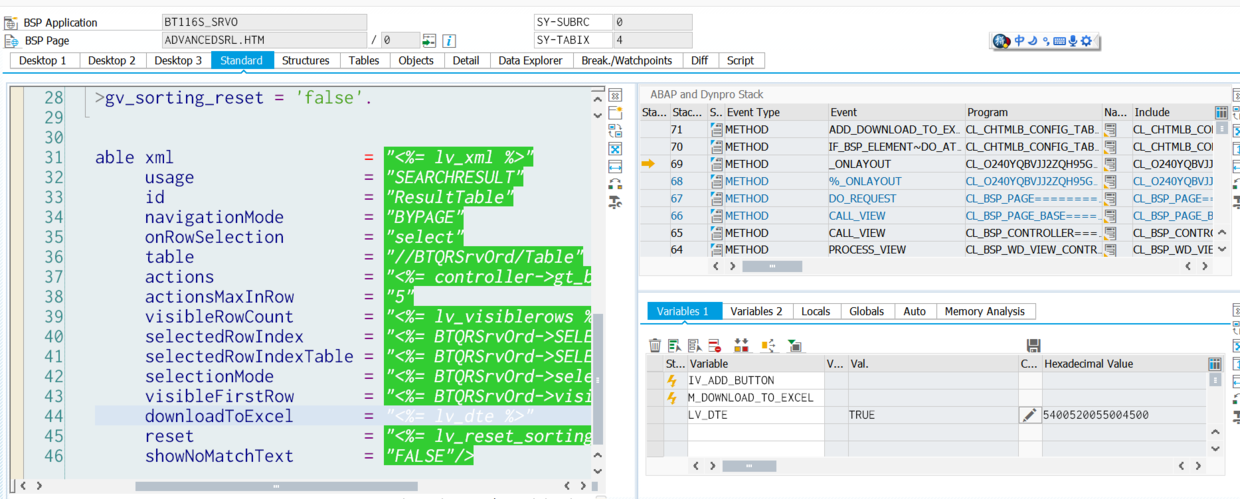The height and width of the screenshot is (499, 1240).
Task: Click the stack table's horizontal scrollbar thumb
Action: [771, 266]
